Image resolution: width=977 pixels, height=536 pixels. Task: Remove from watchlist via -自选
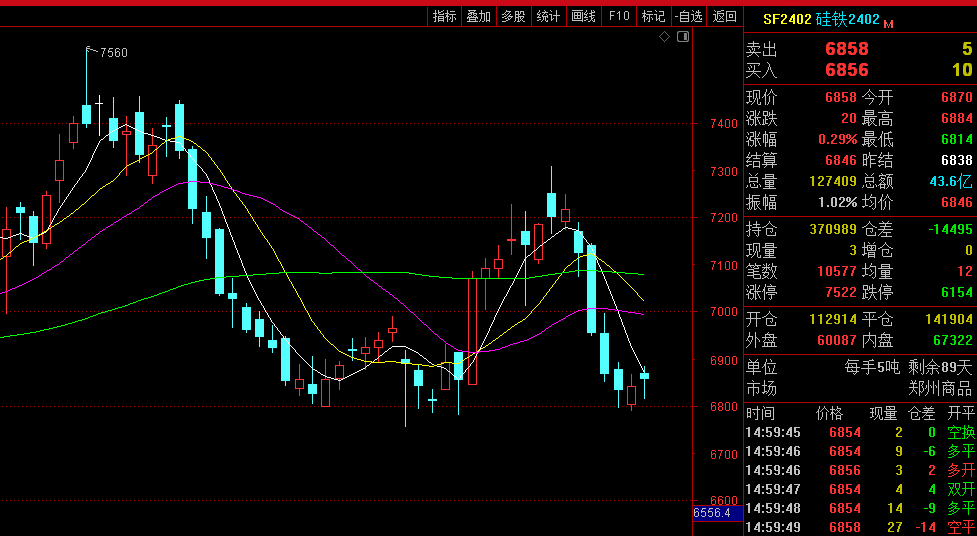point(688,16)
